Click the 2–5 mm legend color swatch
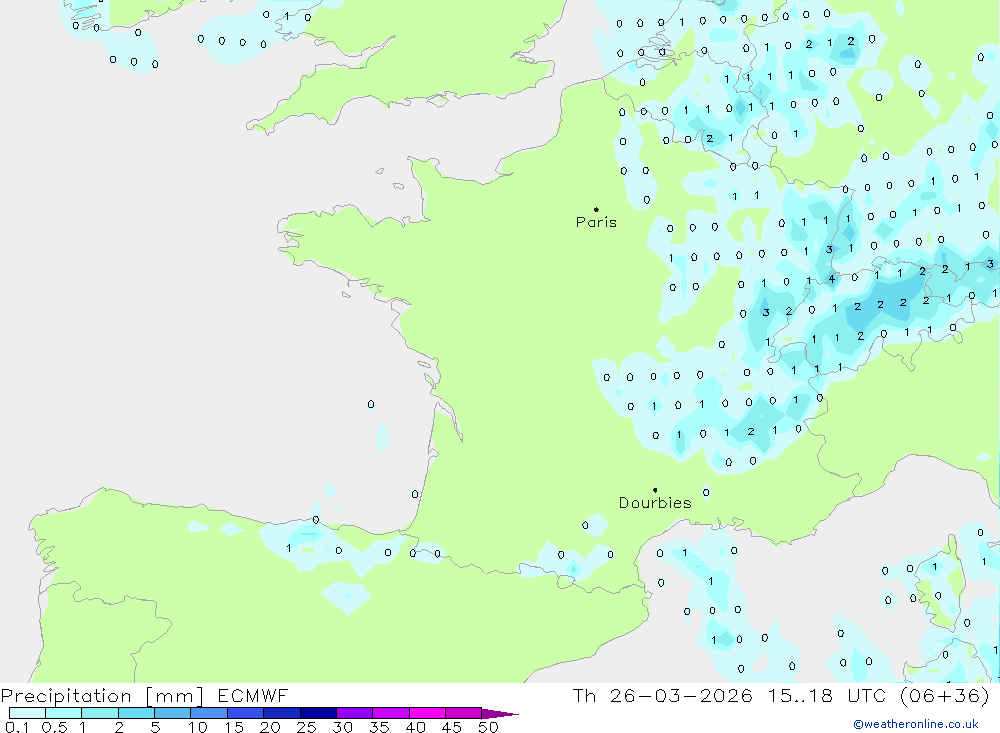The width and height of the screenshot is (1000, 733). tap(136, 713)
